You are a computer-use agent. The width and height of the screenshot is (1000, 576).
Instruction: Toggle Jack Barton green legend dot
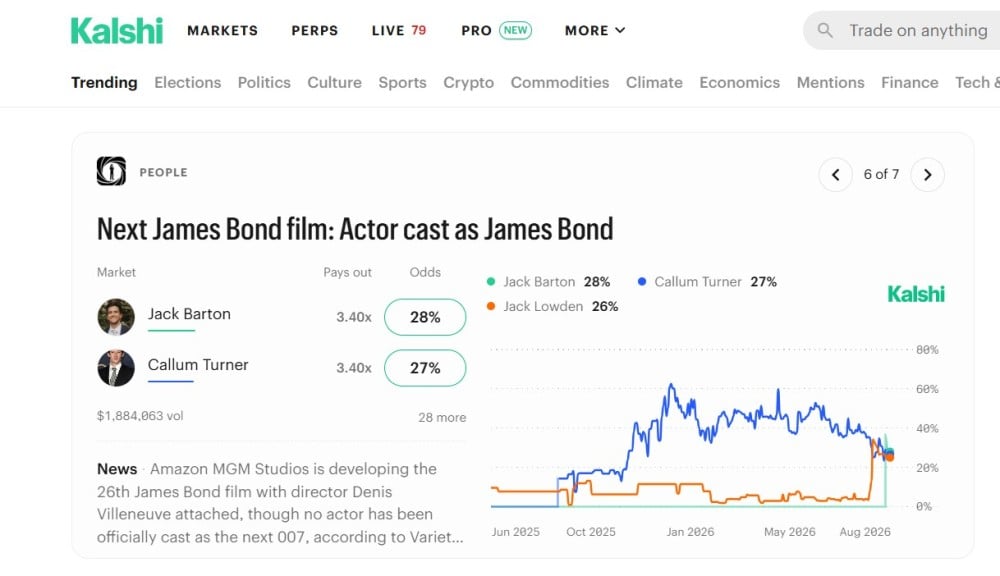click(490, 281)
